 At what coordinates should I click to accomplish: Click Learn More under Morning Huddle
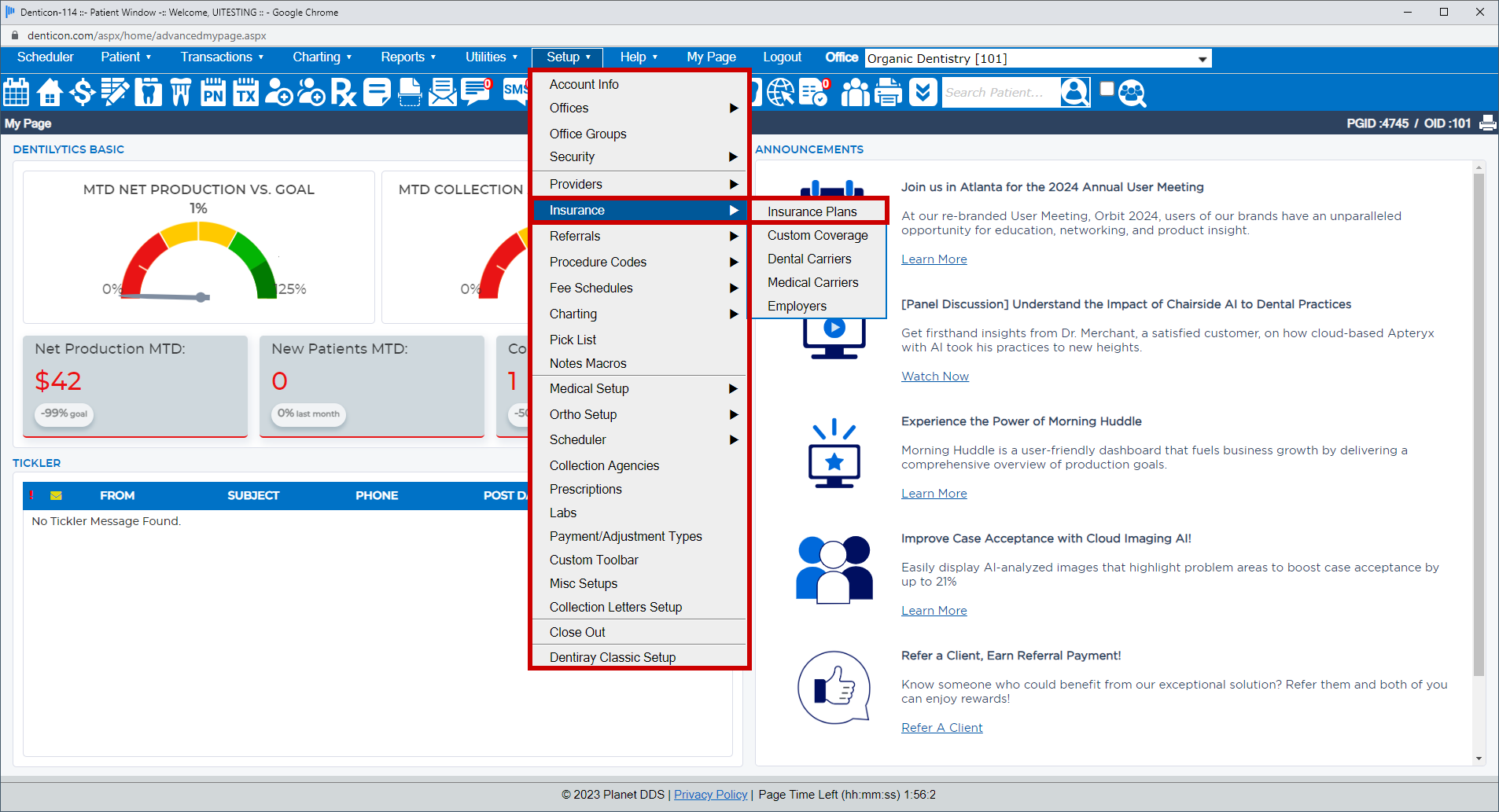934,494
